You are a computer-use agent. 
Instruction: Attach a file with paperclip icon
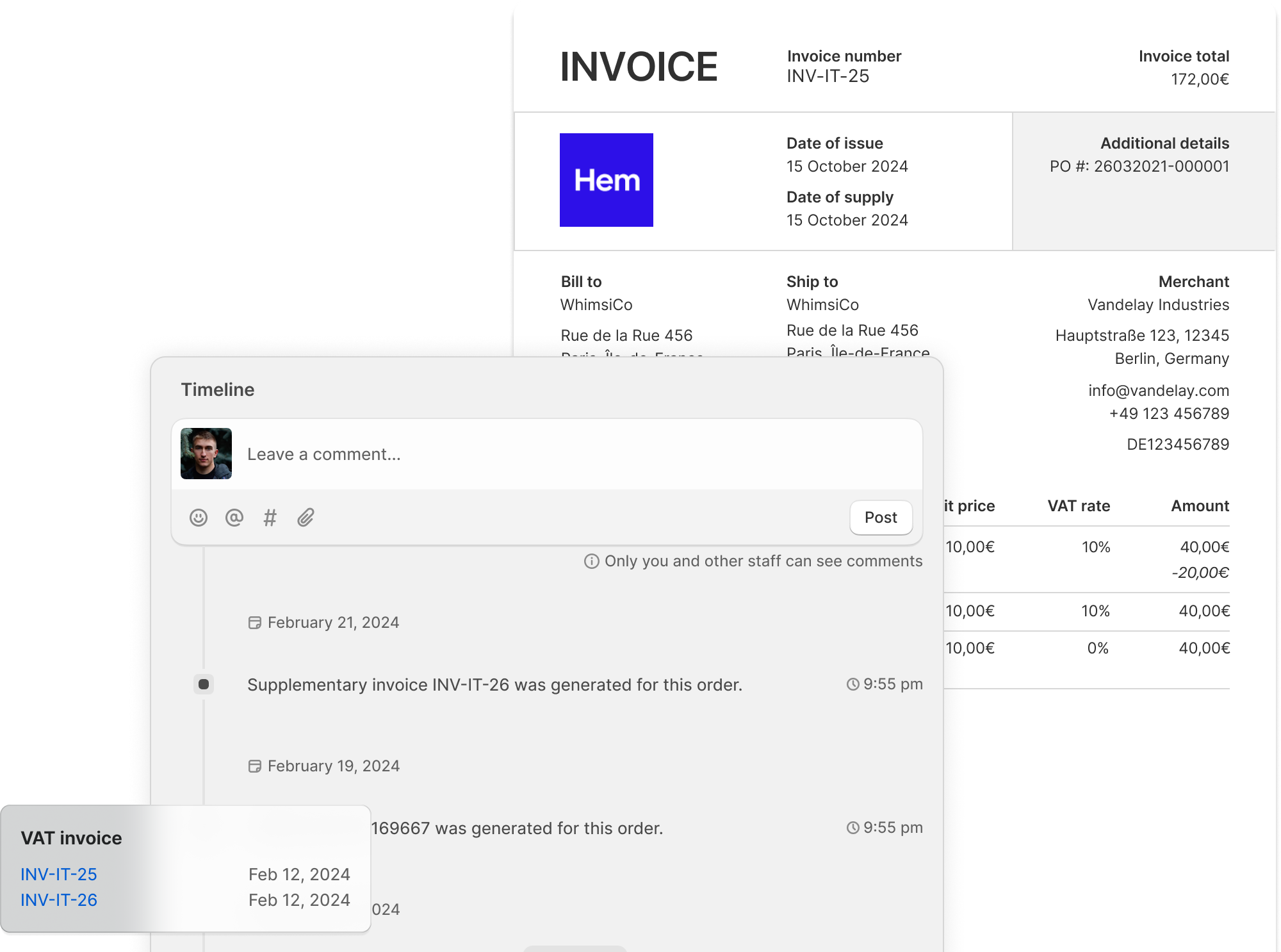[306, 518]
